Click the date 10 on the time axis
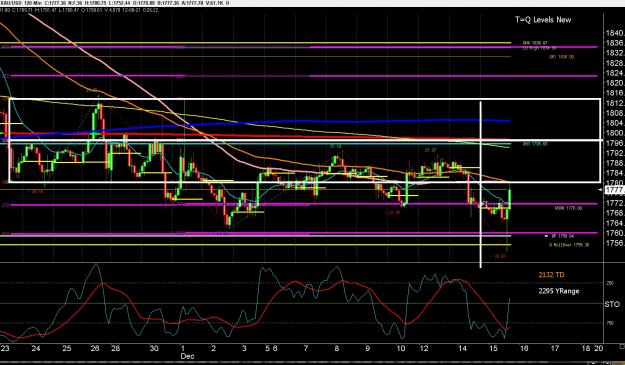 401,348
